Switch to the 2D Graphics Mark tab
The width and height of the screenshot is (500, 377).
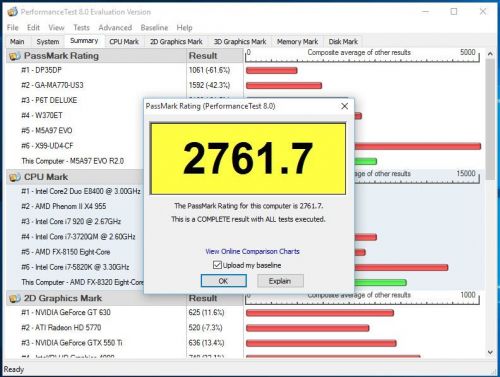(x=176, y=42)
